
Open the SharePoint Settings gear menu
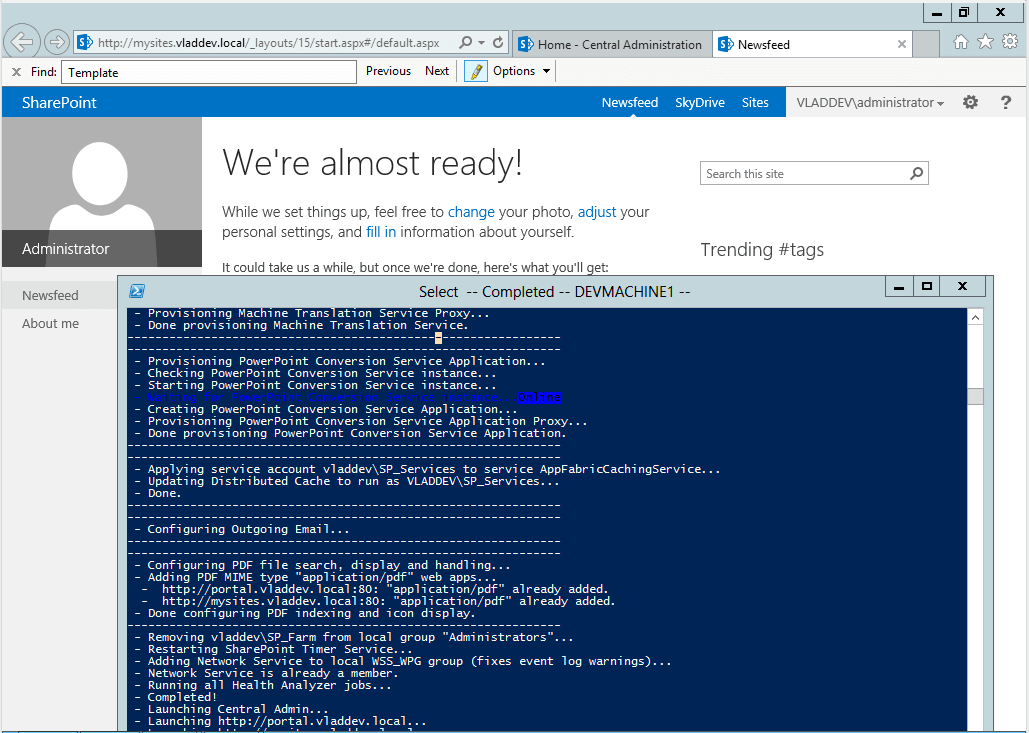coord(971,102)
